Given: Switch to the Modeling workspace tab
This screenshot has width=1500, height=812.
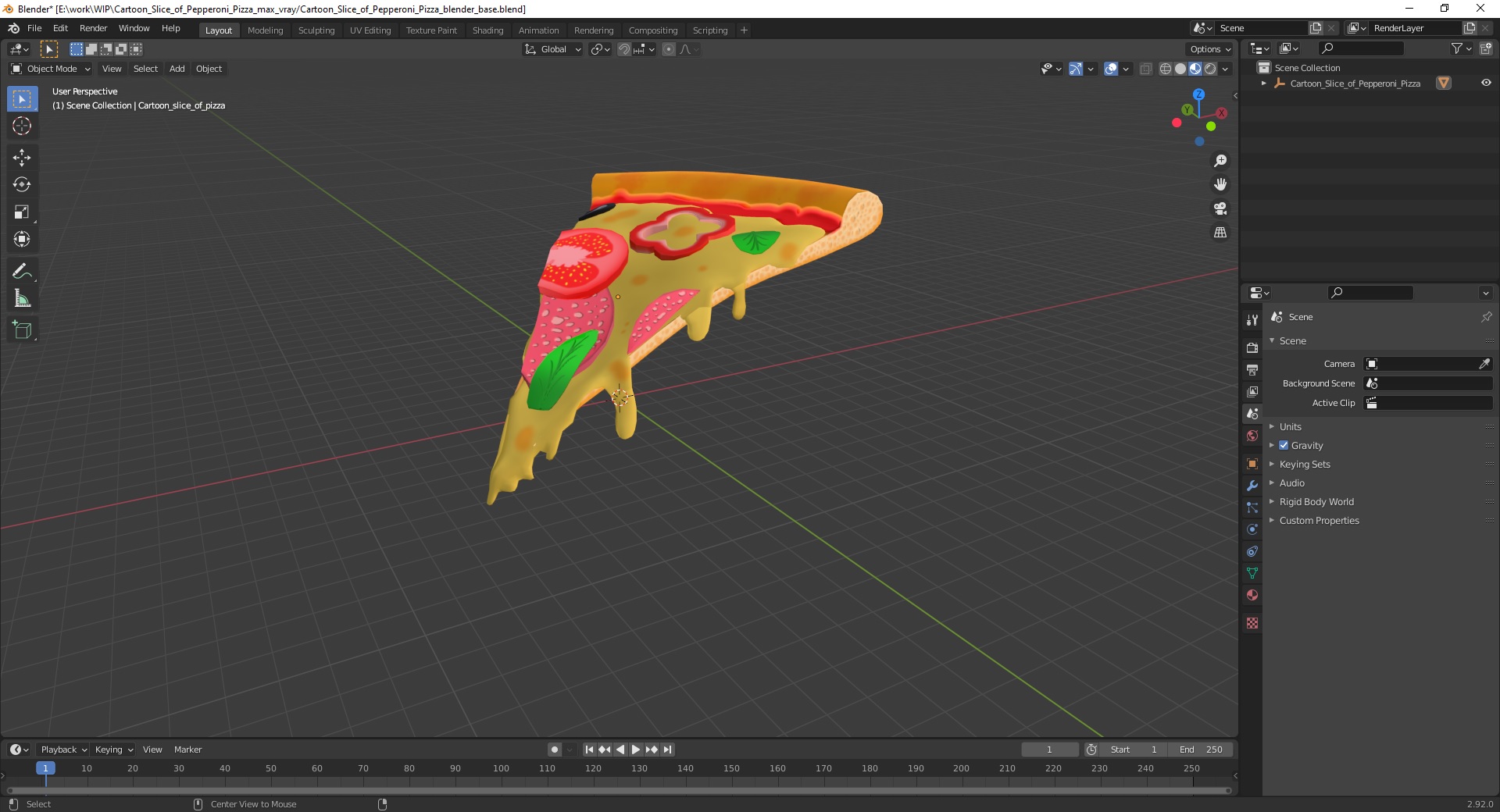Looking at the screenshot, I should coord(265,30).
